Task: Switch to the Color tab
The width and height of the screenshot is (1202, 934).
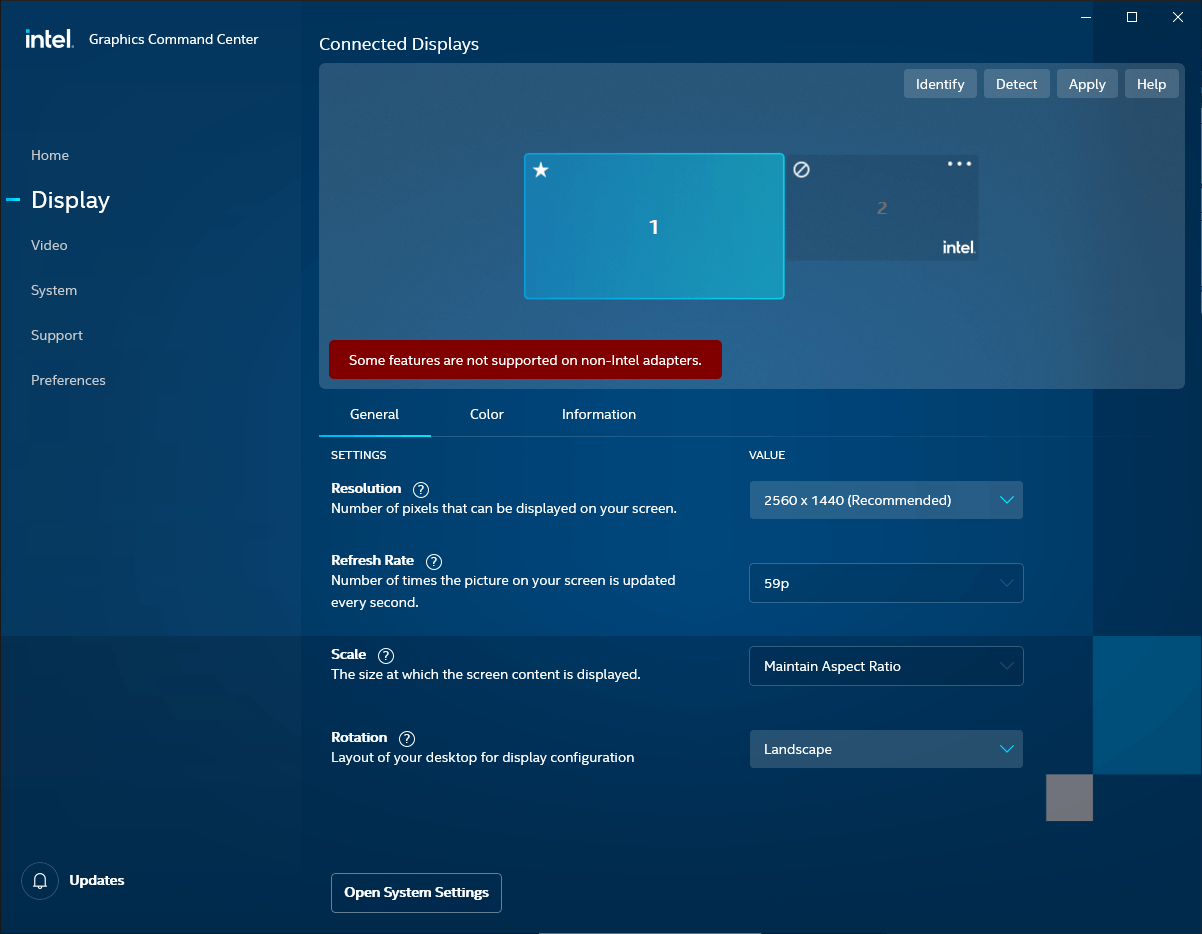Action: 487,414
